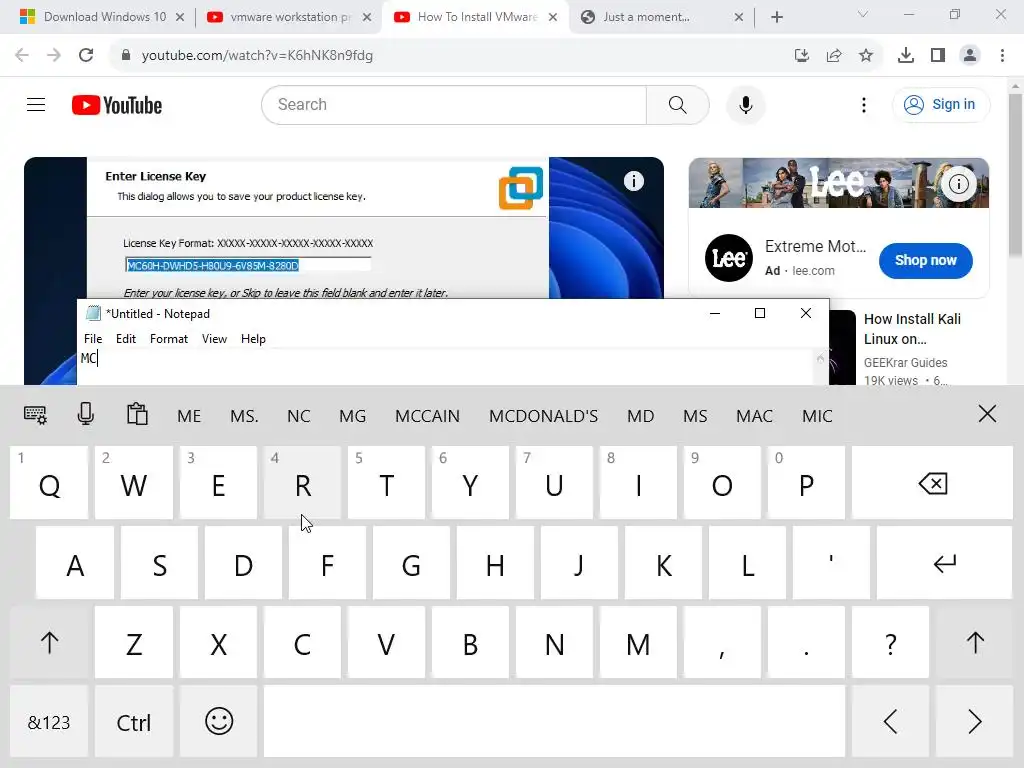Screen dimensions: 1024x768
Task: Click the Lee ad banner image
Action: [x=839, y=183]
